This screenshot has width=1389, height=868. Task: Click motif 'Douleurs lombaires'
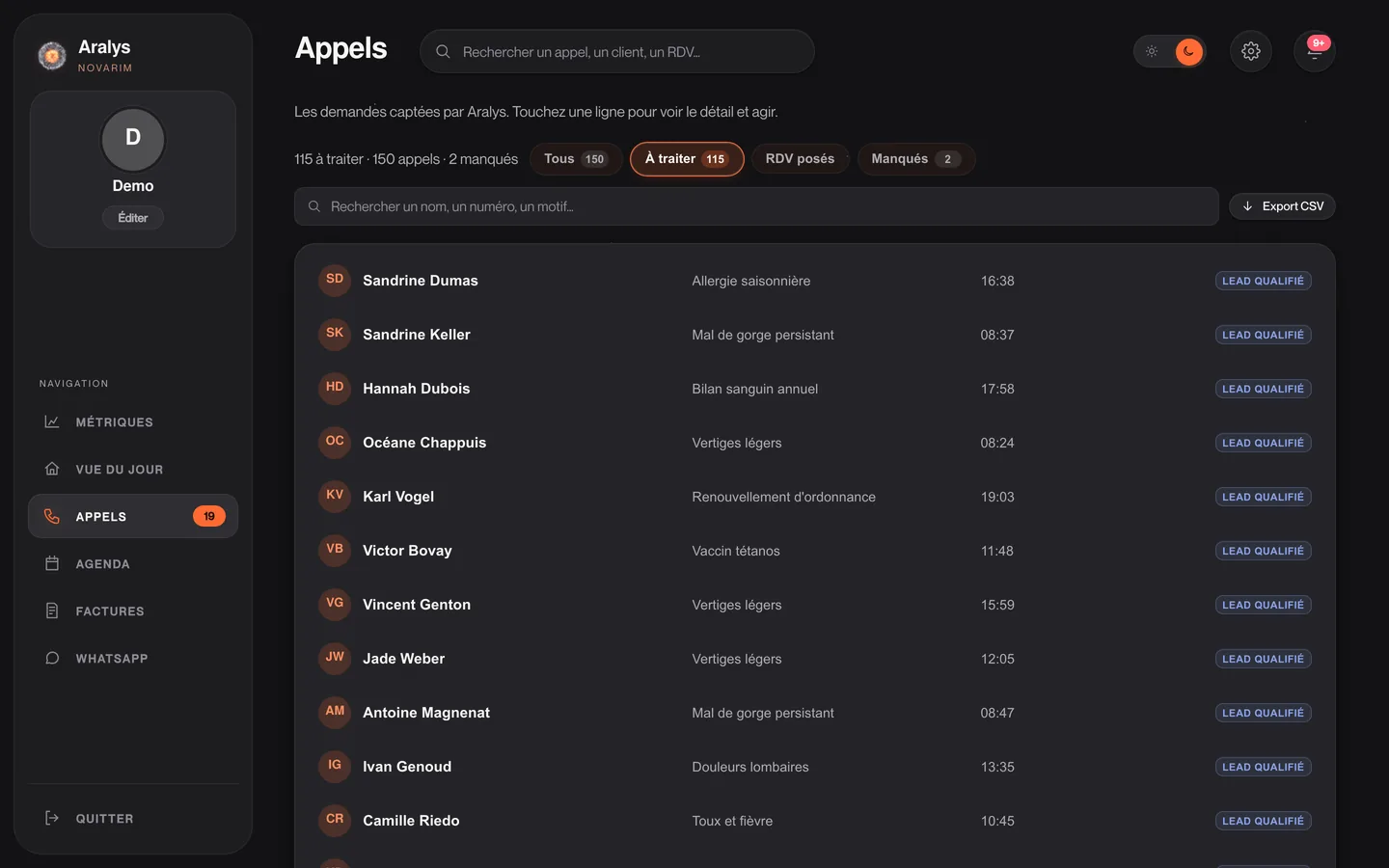[x=750, y=767]
